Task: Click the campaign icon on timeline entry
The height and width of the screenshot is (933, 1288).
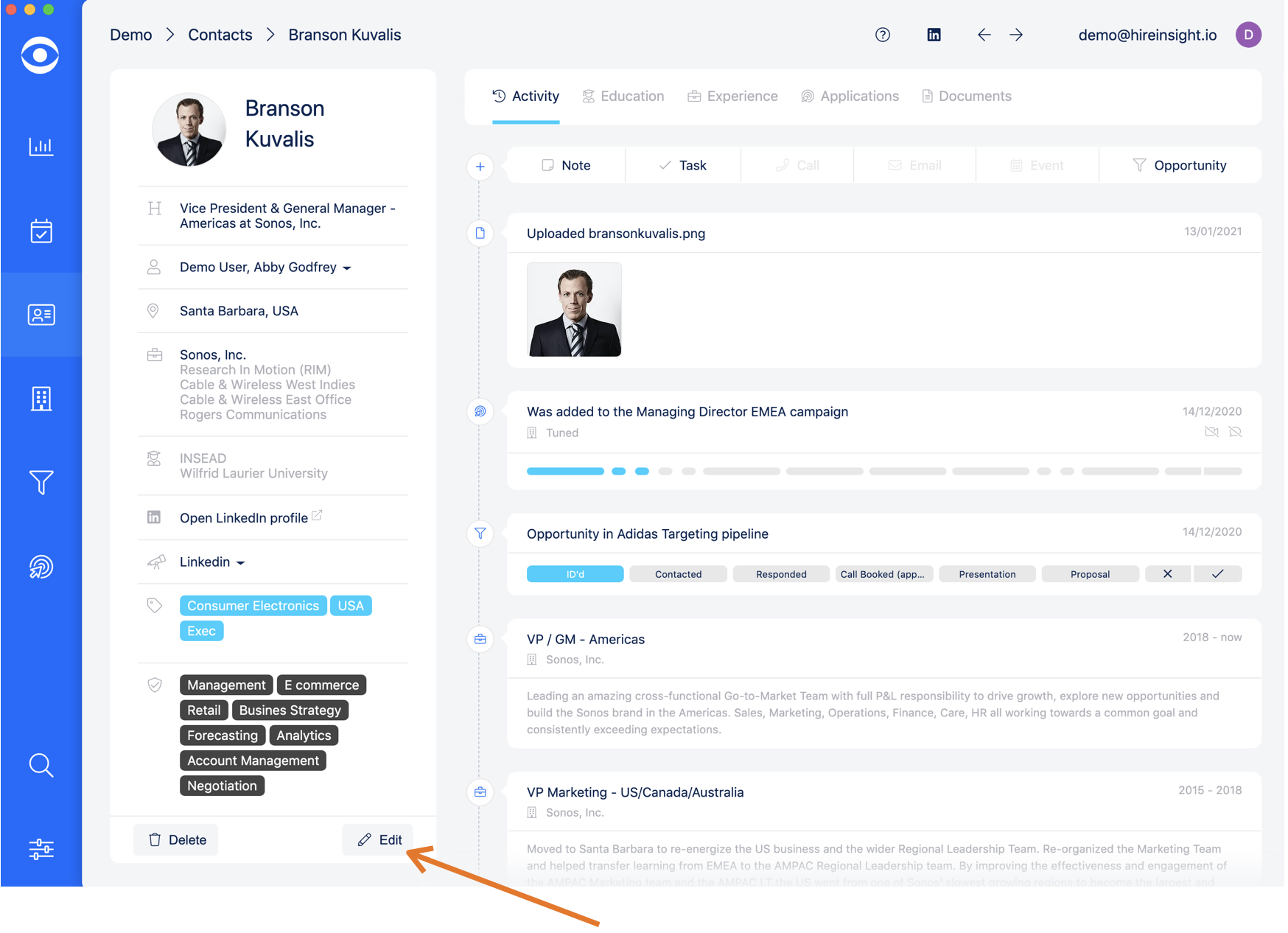Action: [480, 411]
